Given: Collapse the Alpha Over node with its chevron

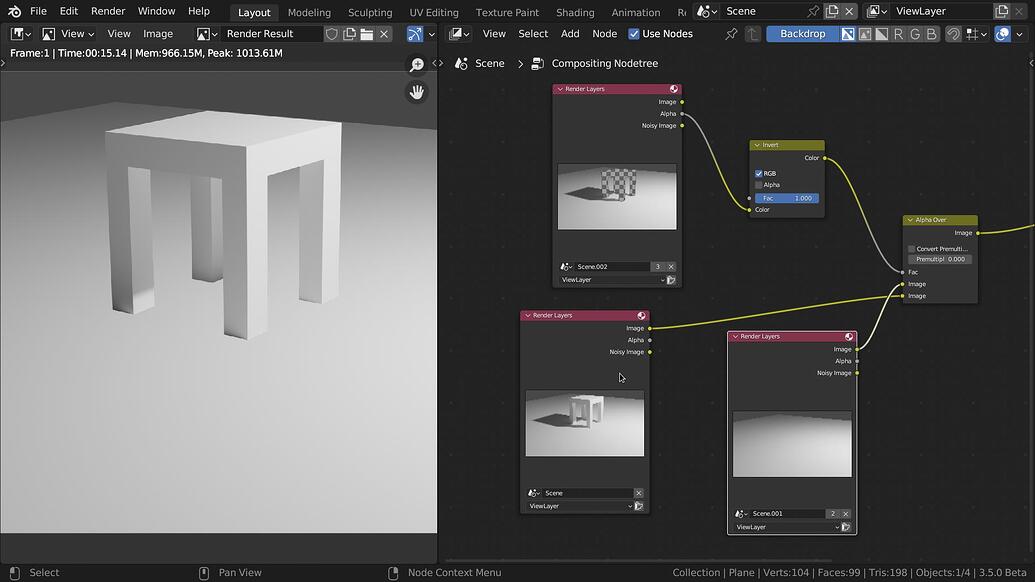Looking at the screenshot, I should coord(910,220).
